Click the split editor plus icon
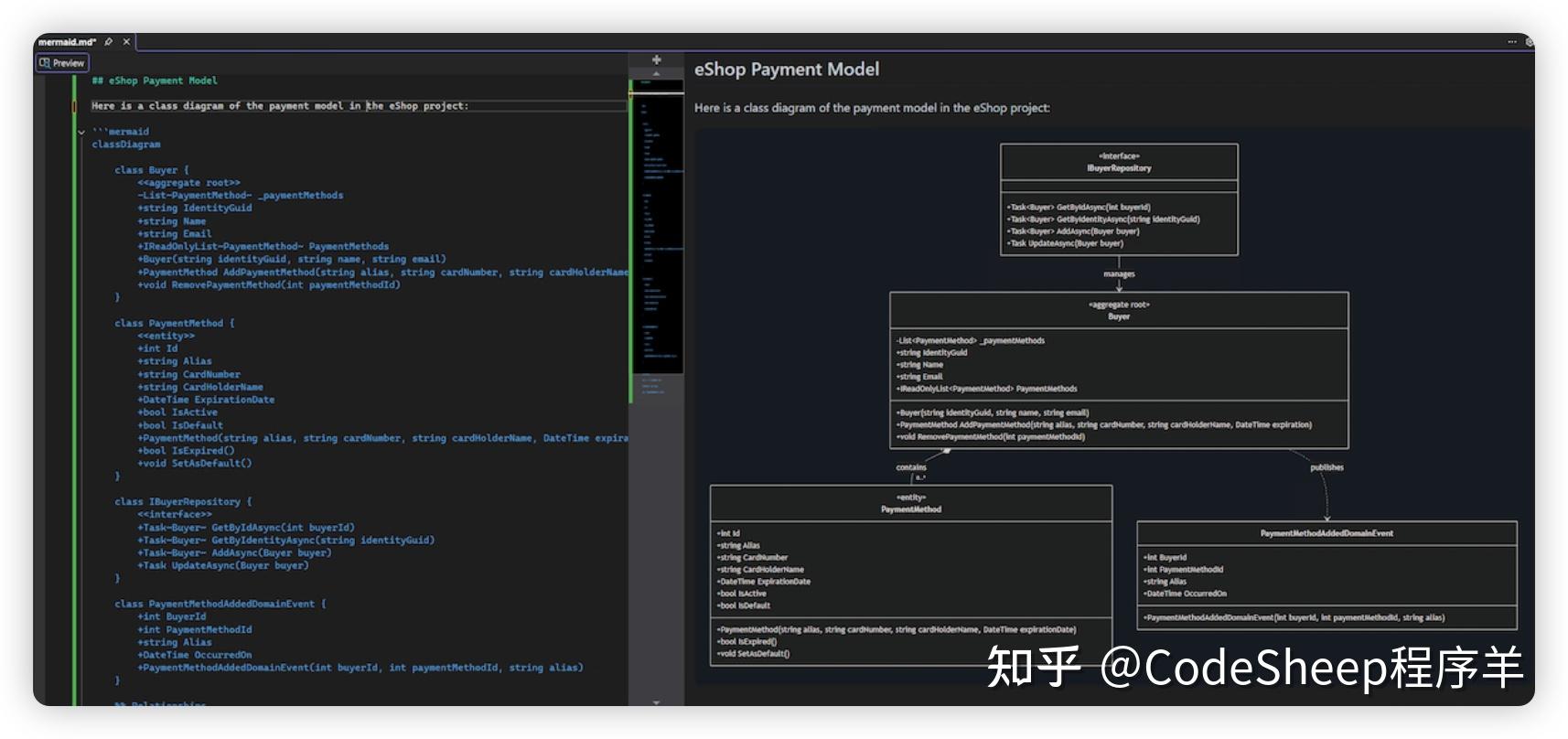 click(656, 60)
